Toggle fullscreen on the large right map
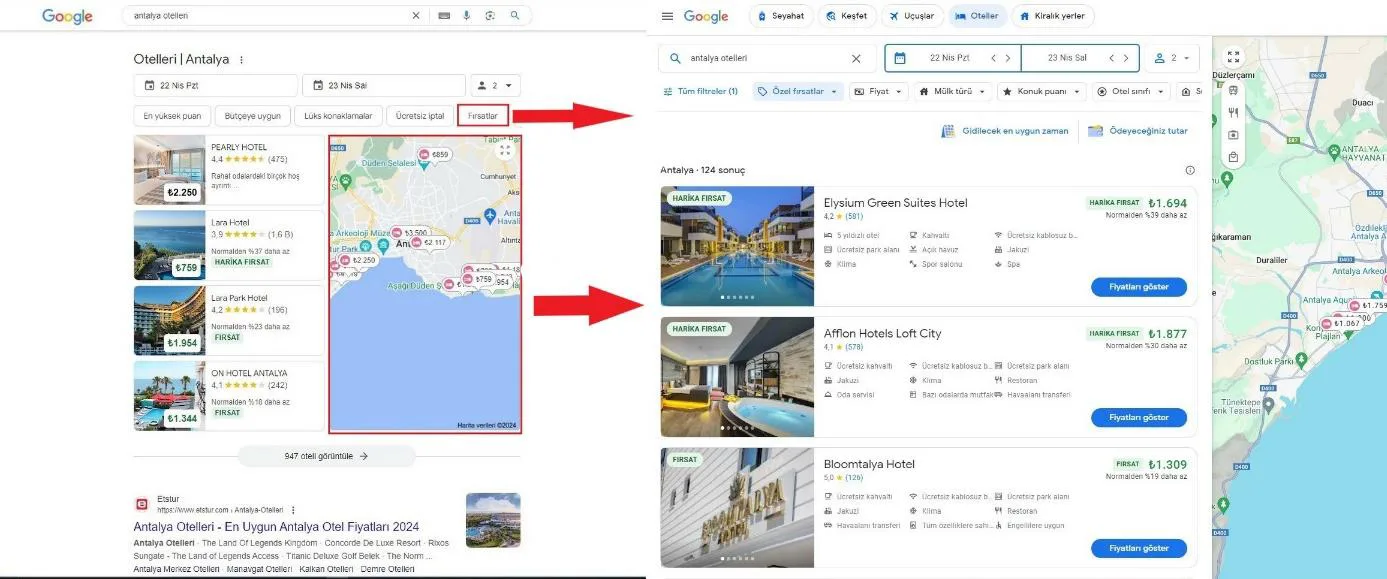 coord(1233,58)
